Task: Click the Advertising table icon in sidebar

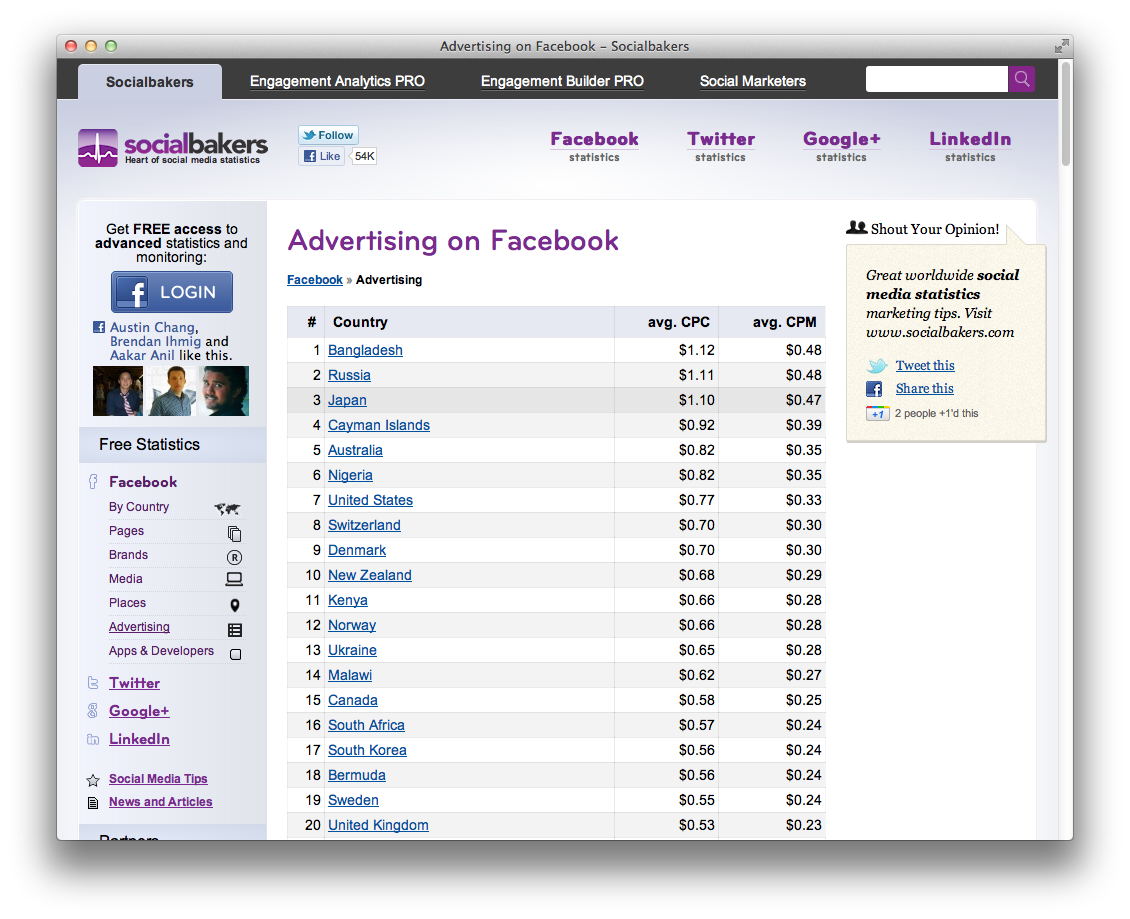Action: [235, 630]
